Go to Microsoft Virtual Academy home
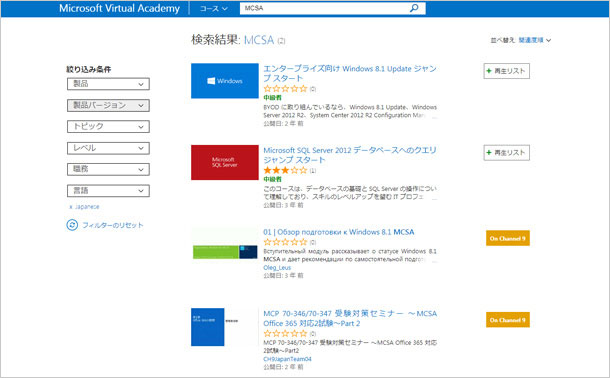The image size is (610, 378). [x=119, y=8]
